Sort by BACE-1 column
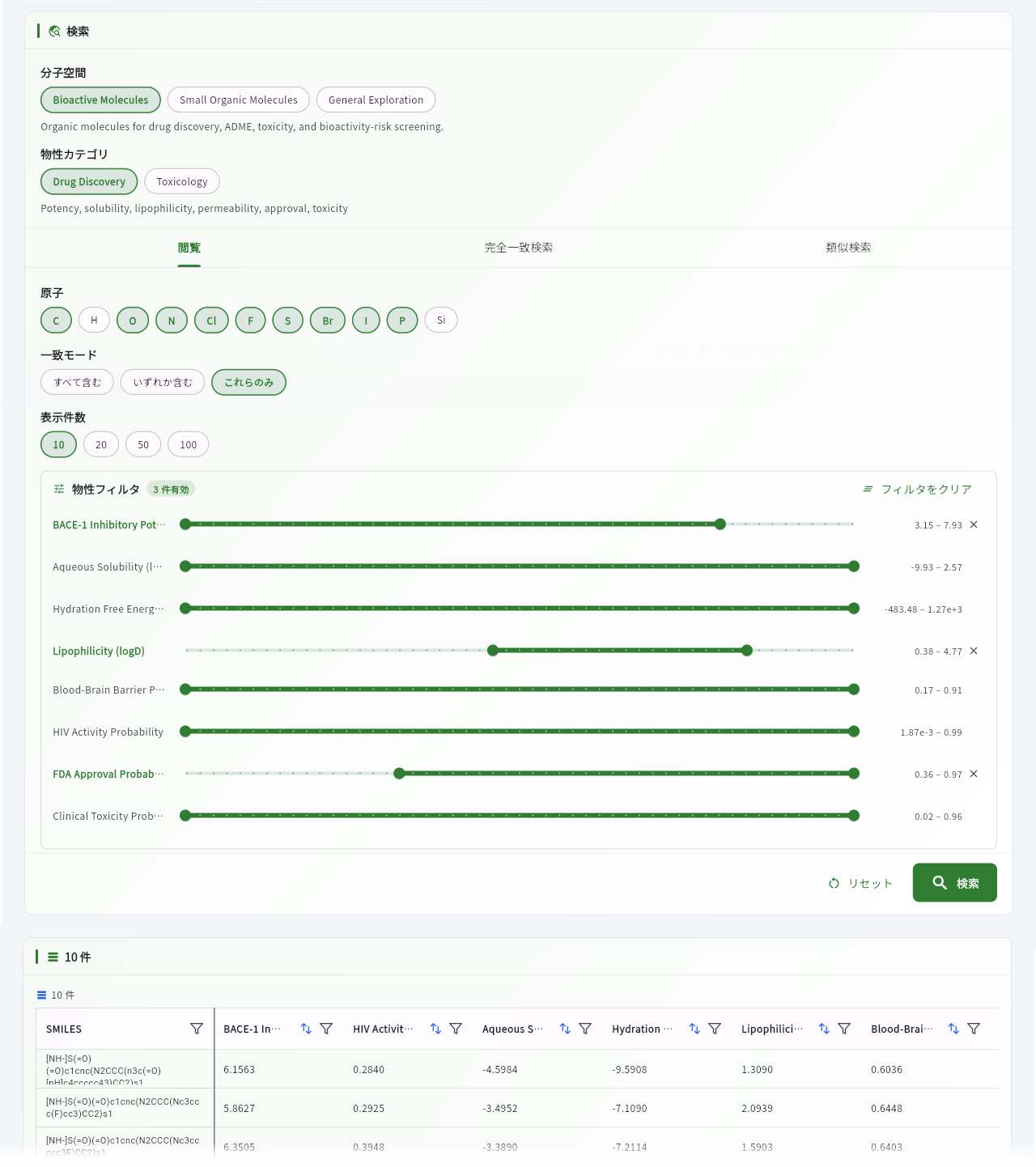This screenshot has width=1036, height=1167. (x=306, y=1029)
